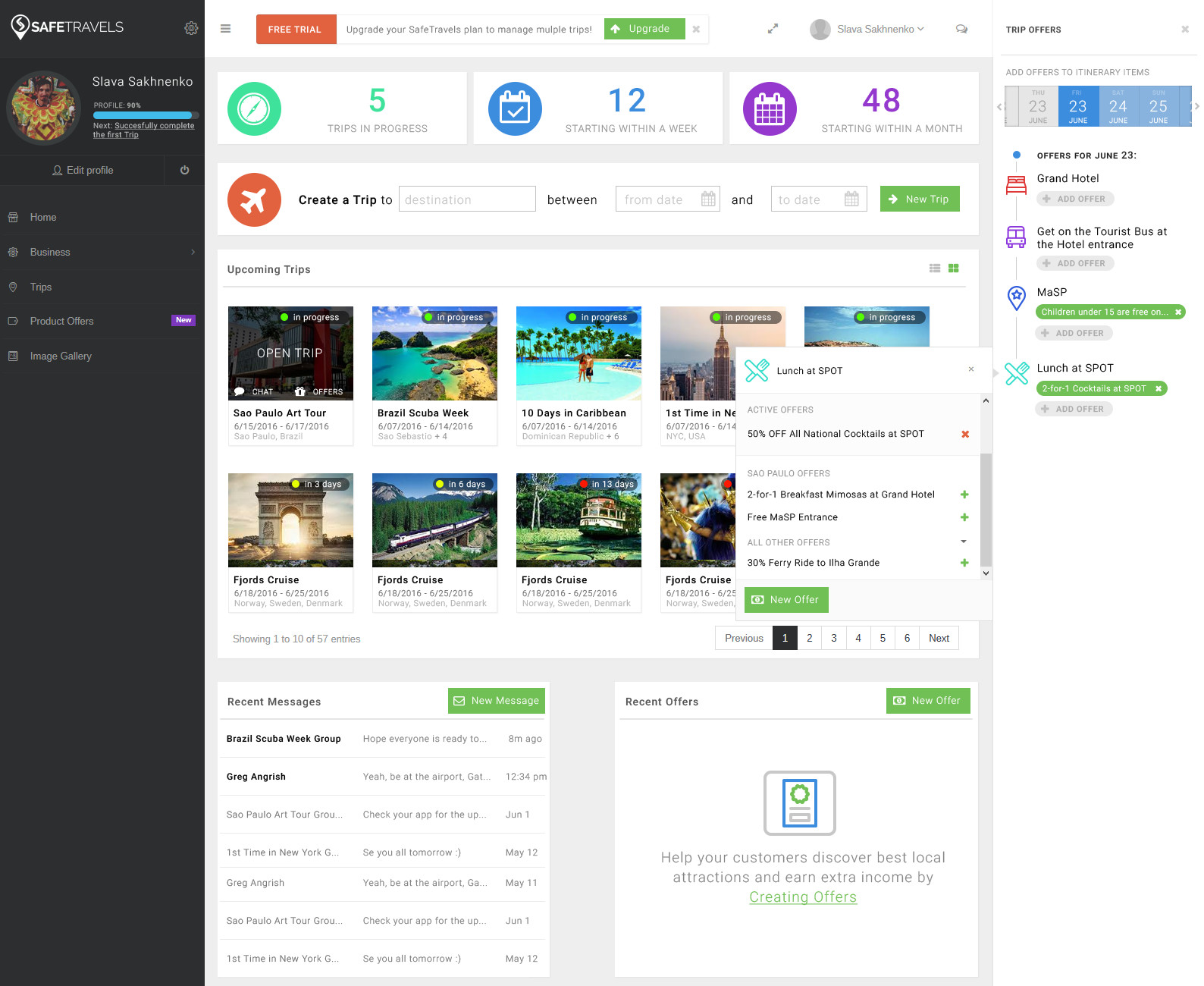Open calendar picker in from date field
The height and width of the screenshot is (986, 1204).
click(x=708, y=199)
